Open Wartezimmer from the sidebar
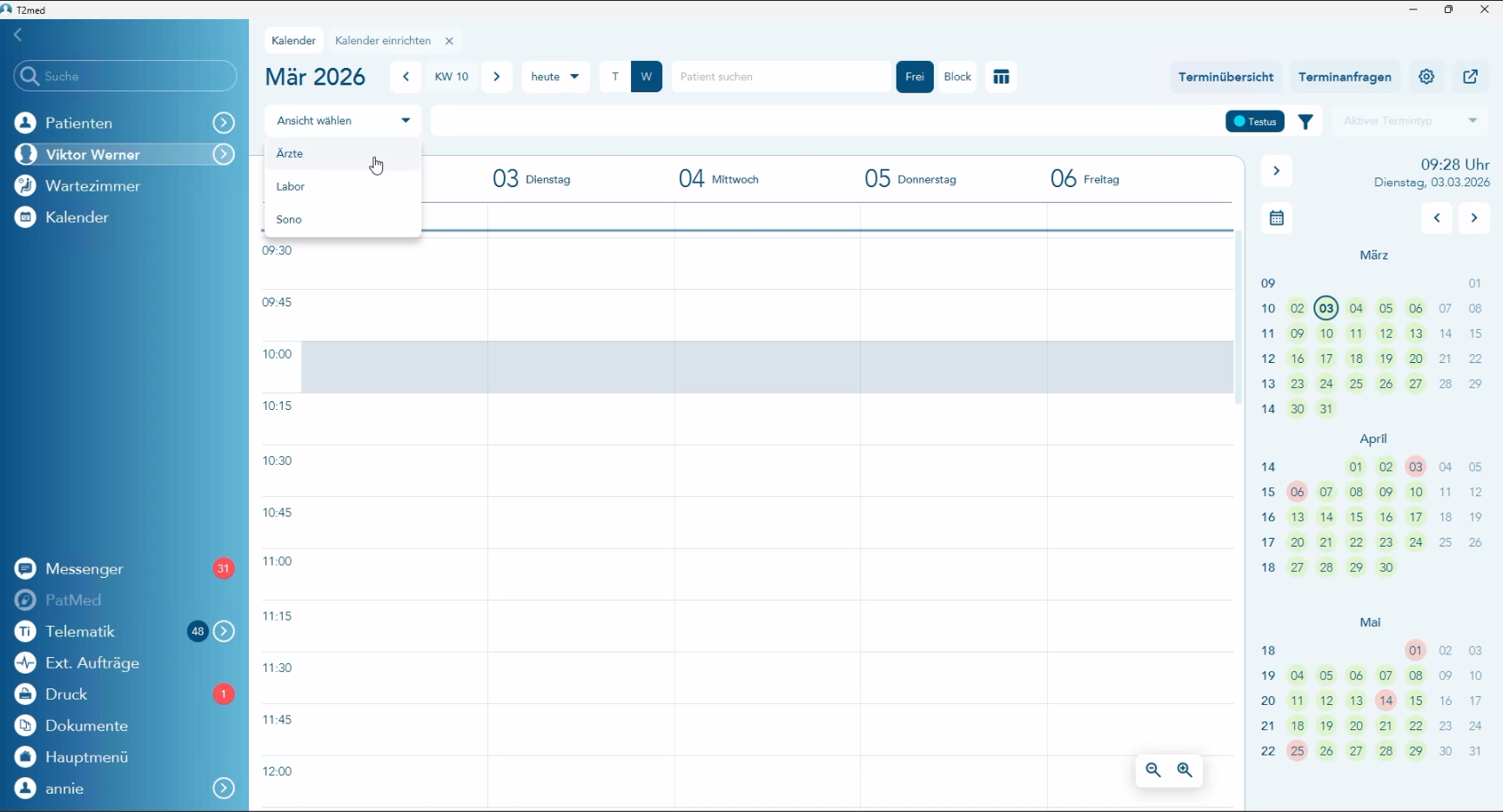 tap(92, 186)
